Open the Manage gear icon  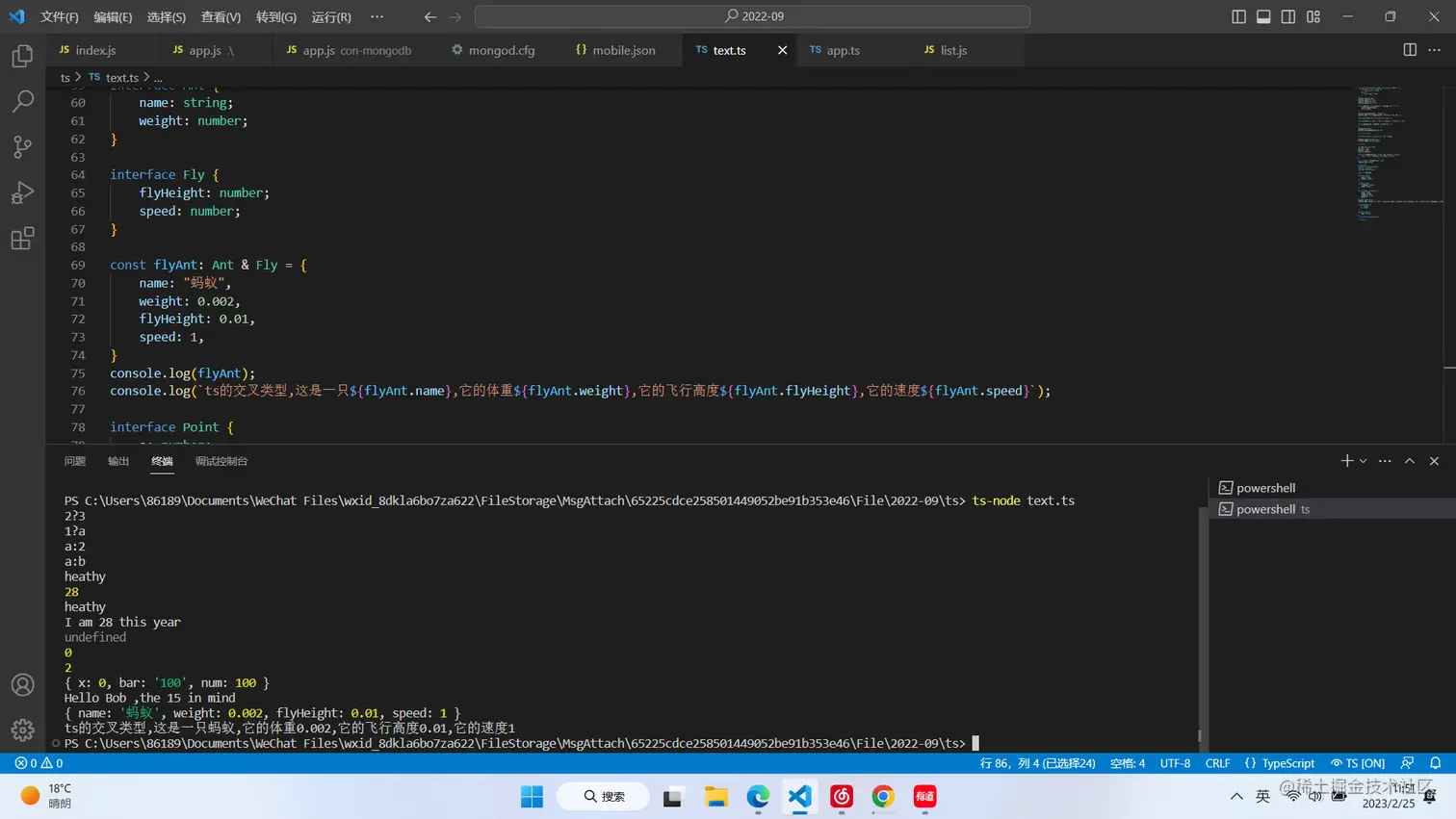point(22,730)
